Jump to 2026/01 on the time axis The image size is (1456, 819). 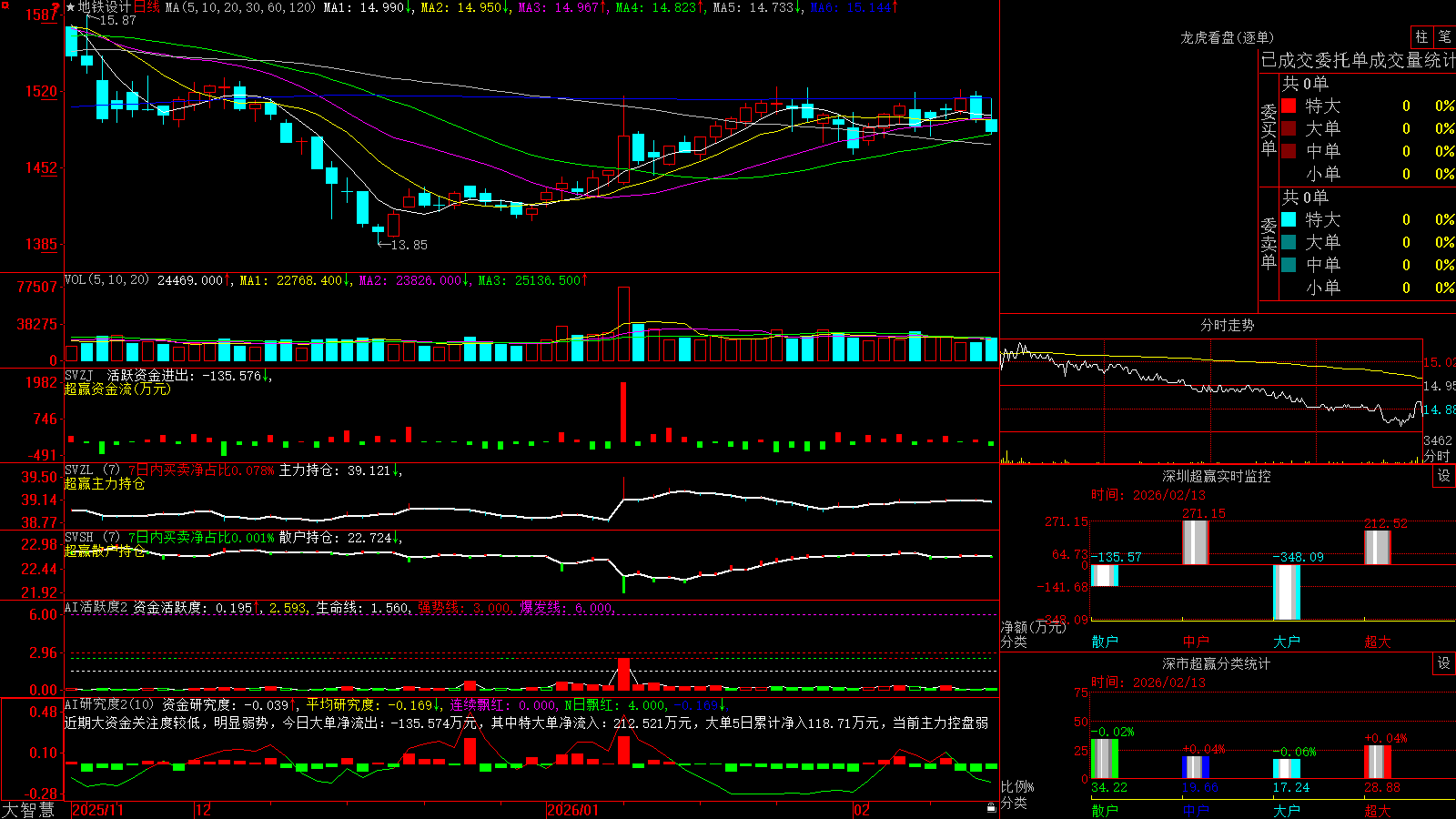tap(572, 810)
